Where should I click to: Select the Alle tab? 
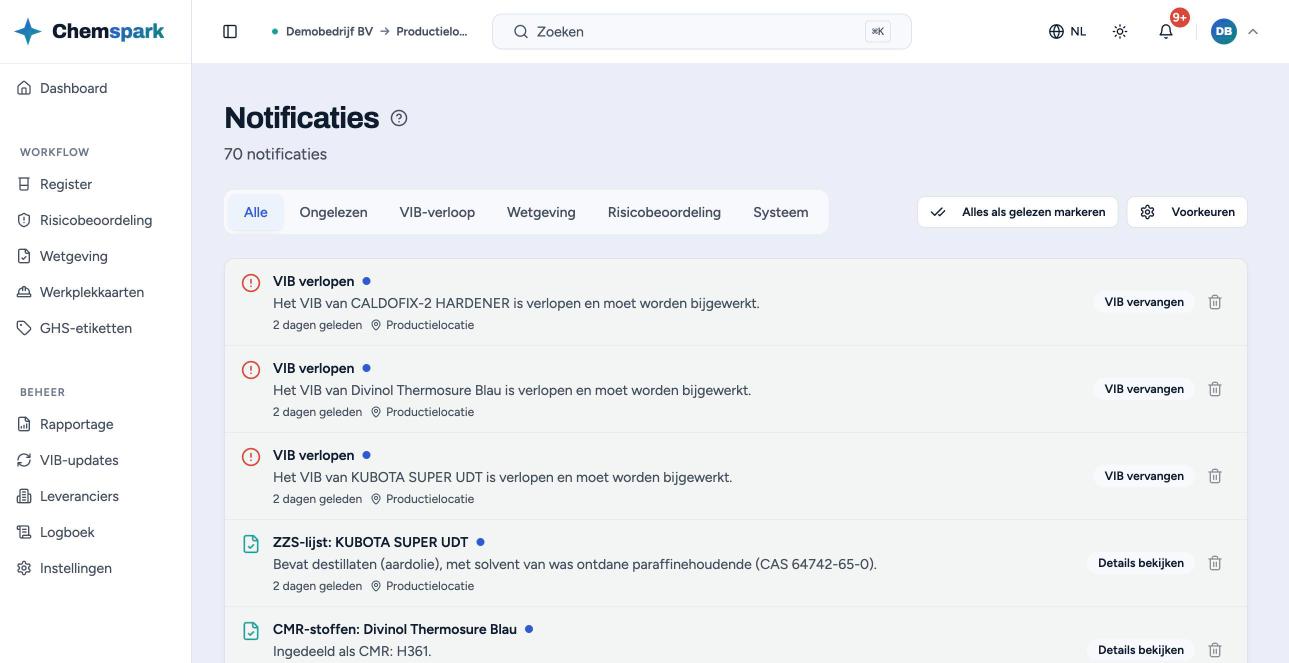[256, 212]
